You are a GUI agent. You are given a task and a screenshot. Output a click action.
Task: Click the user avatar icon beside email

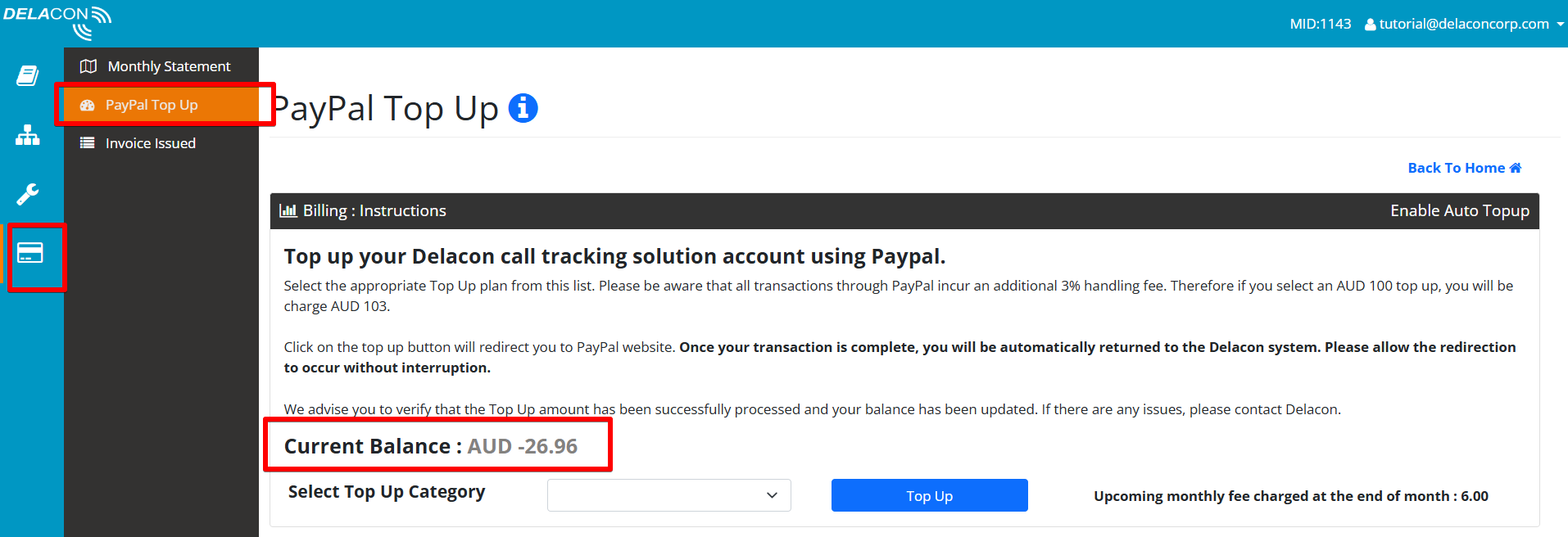point(1370,25)
